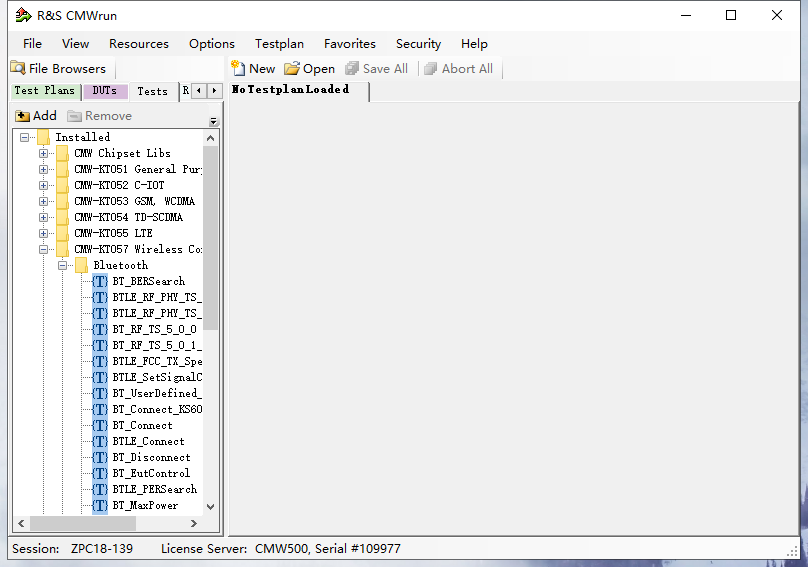Click the BT_EutControl test icon
Screen dimensions: 808x567
(x=100, y=473)
